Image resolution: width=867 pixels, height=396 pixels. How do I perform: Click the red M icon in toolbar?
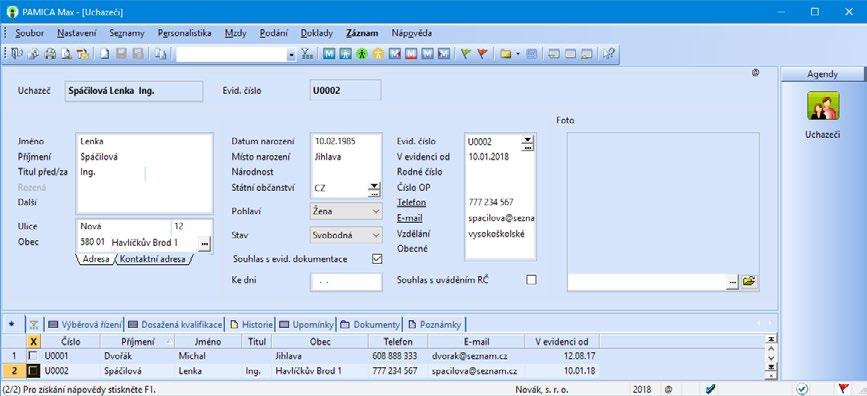point(411,54)
